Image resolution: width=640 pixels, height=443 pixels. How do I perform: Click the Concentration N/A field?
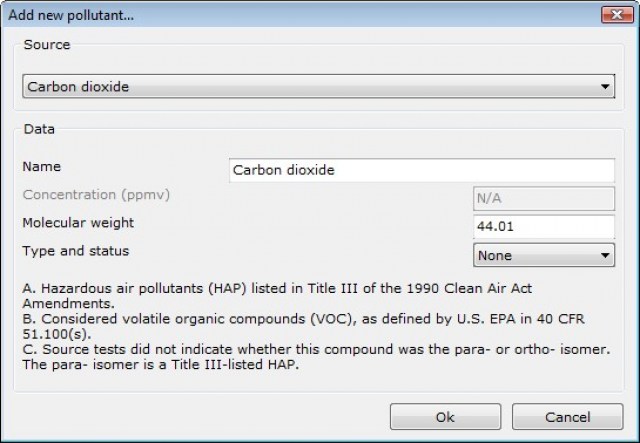point(543,199)
